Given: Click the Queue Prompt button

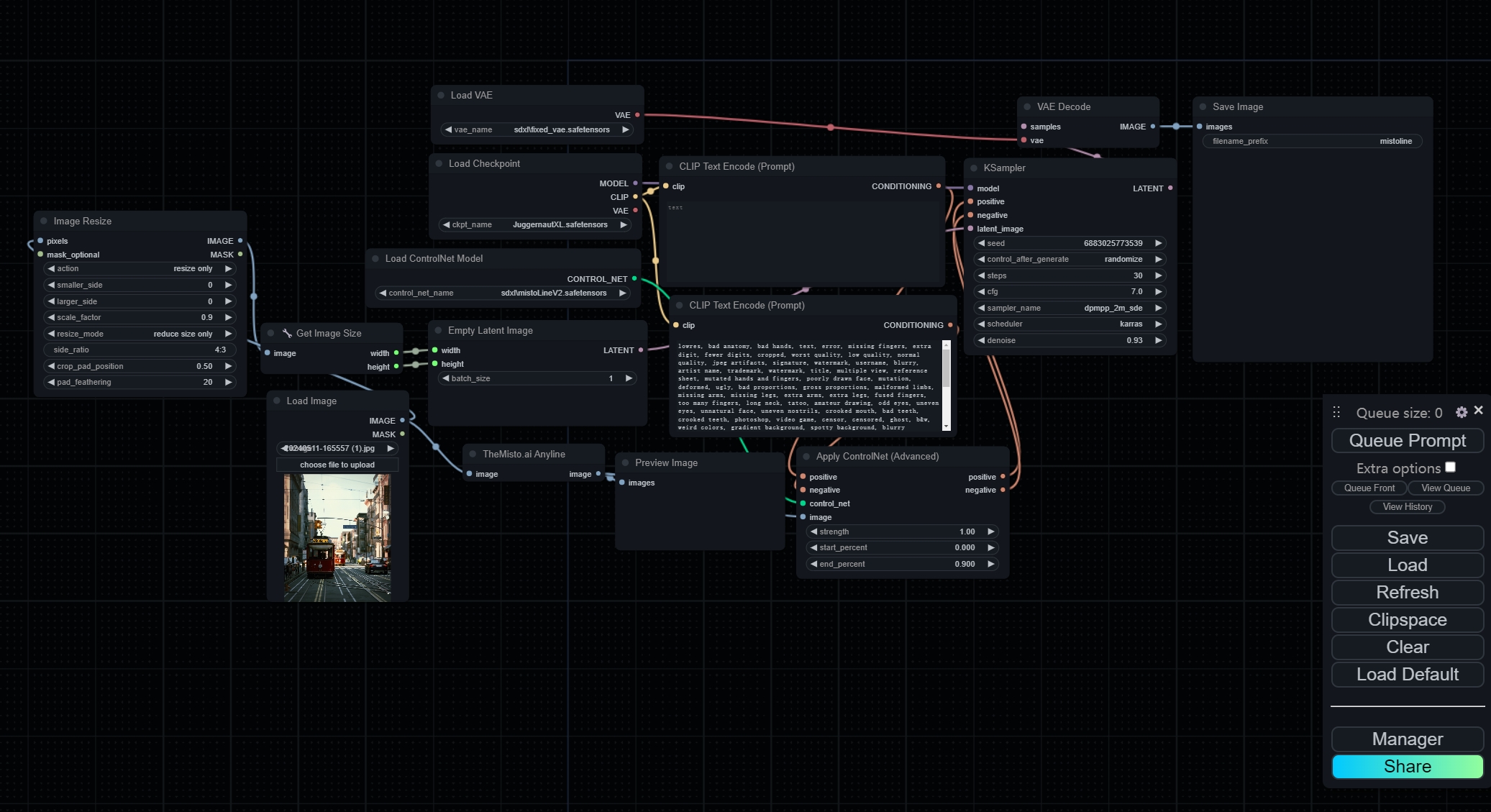Looking at the screenshot, I should point(1407,440).
